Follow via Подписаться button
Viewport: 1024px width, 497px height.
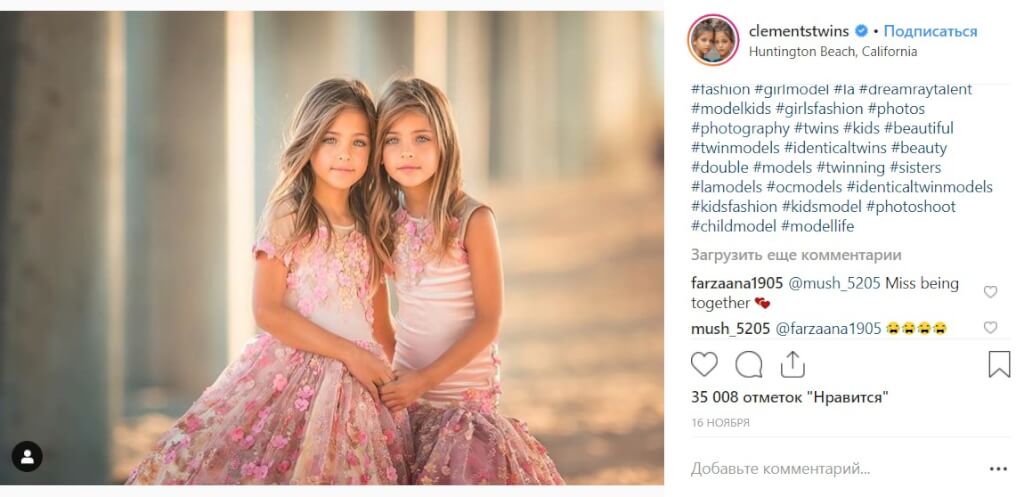[x=930, y=31]
